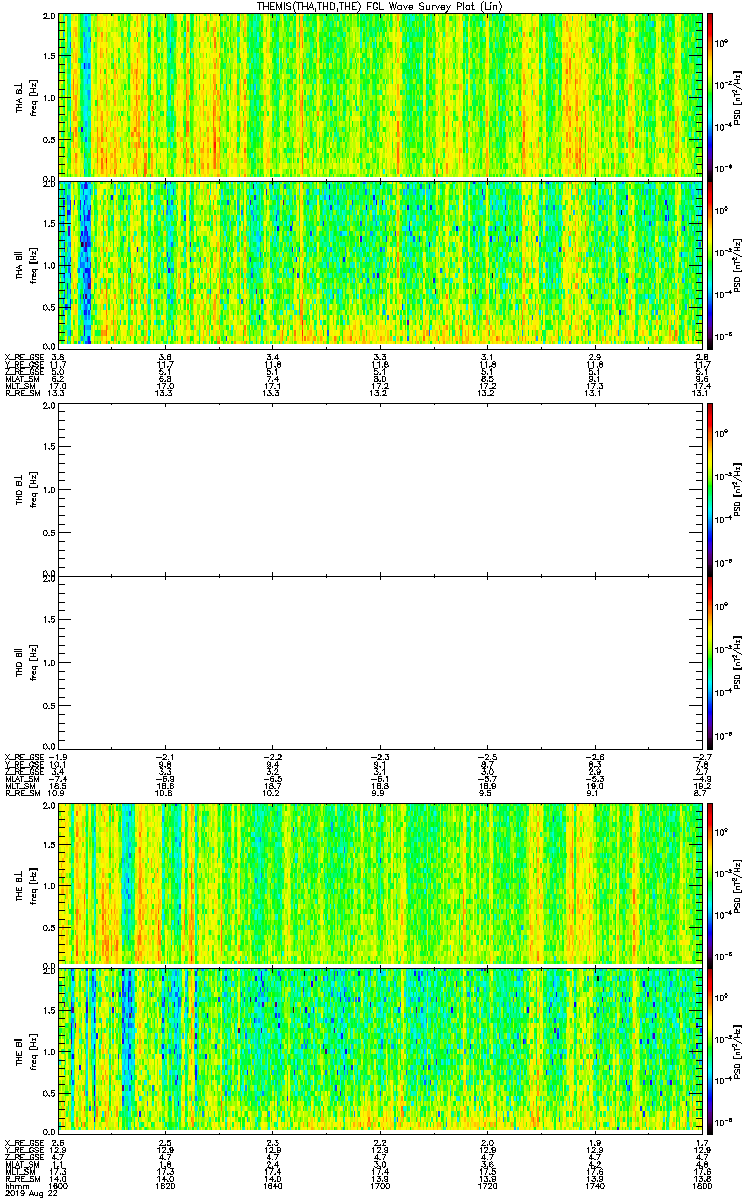This screenshot has height=1200, width=750.
Task: Click inside the THE B∥ spectrogram panel
Action: [x=379, y=1050]
